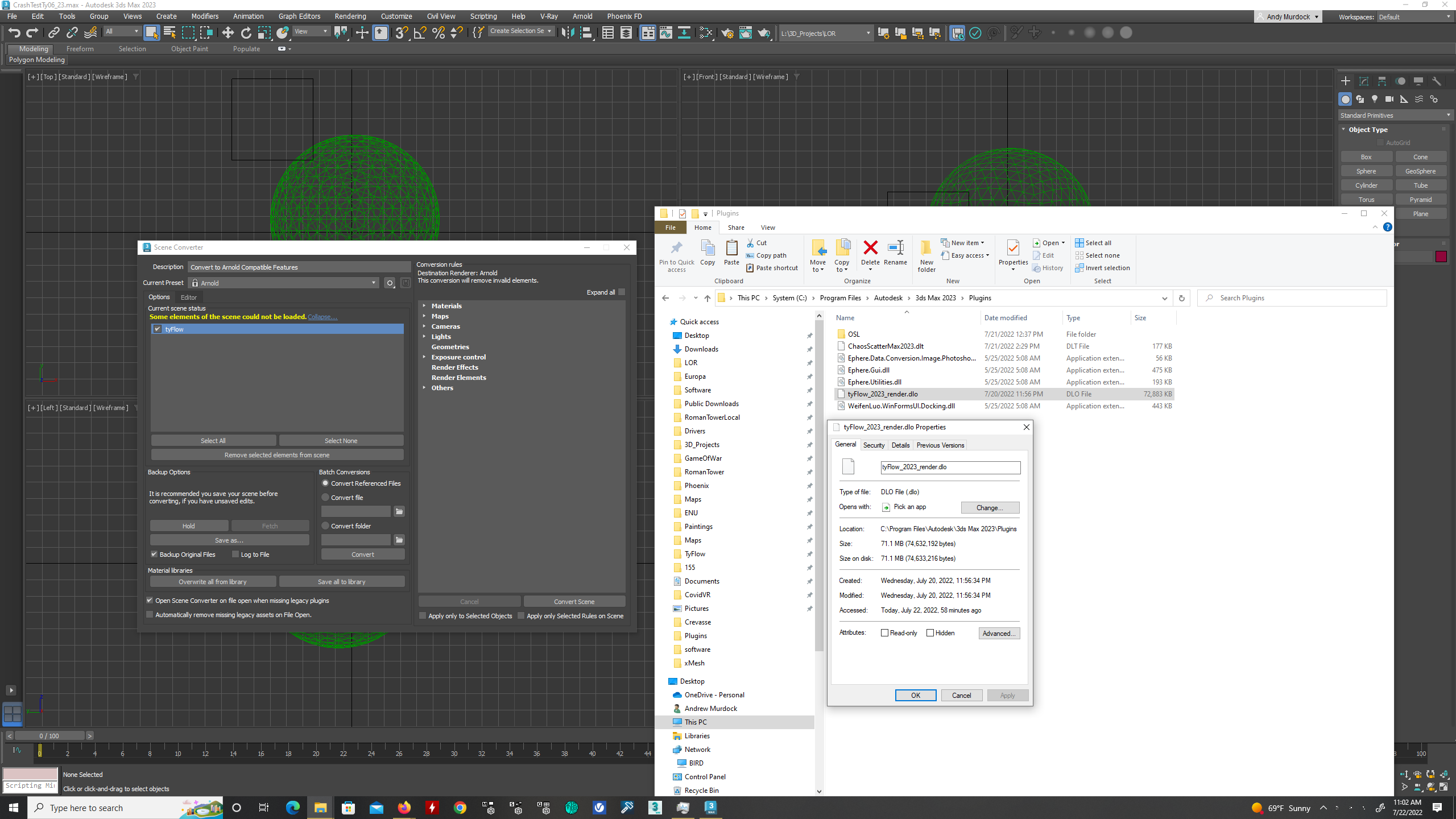Click the Convert Scene button
This screenshot has width=1456, height=819.
[x=574, y=602]
